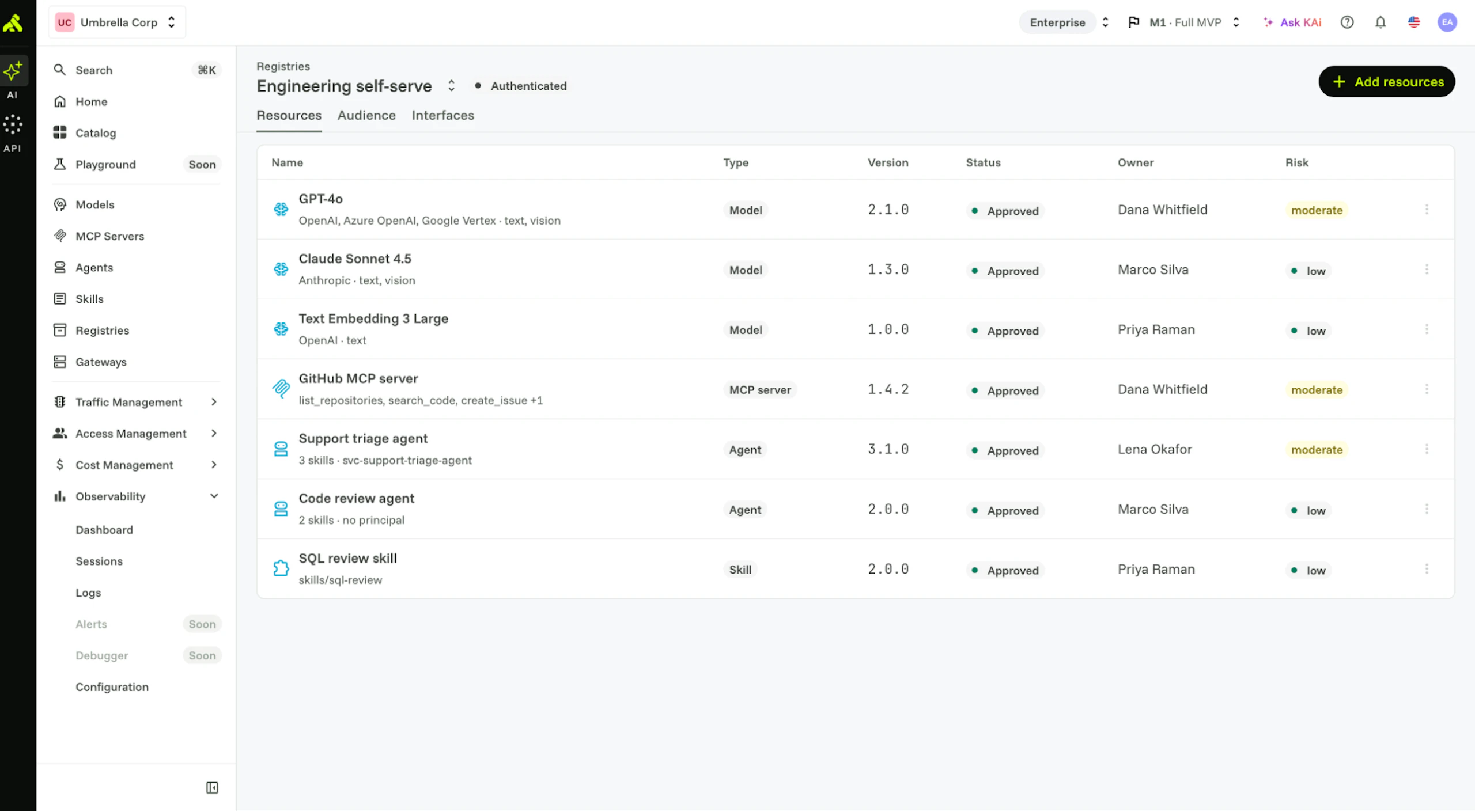Open the notifications bell icon

[1381, 22]
